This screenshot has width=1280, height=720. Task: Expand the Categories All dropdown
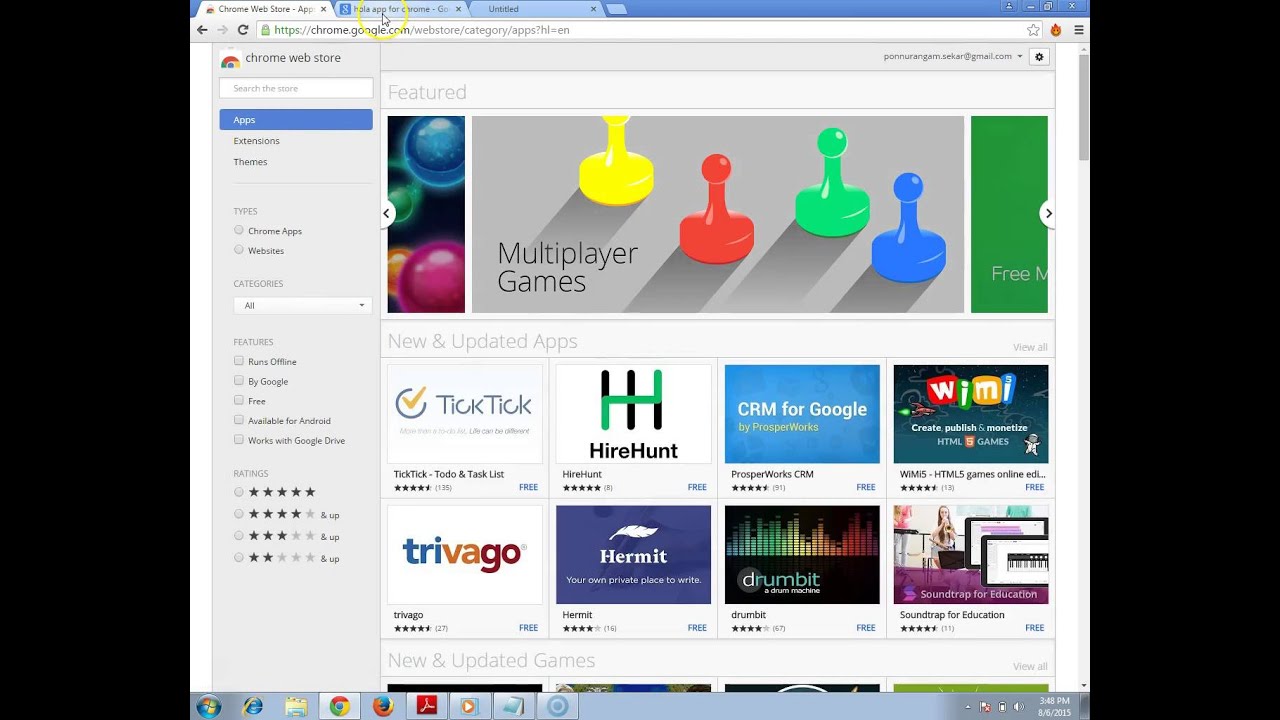tap(303, 305)
